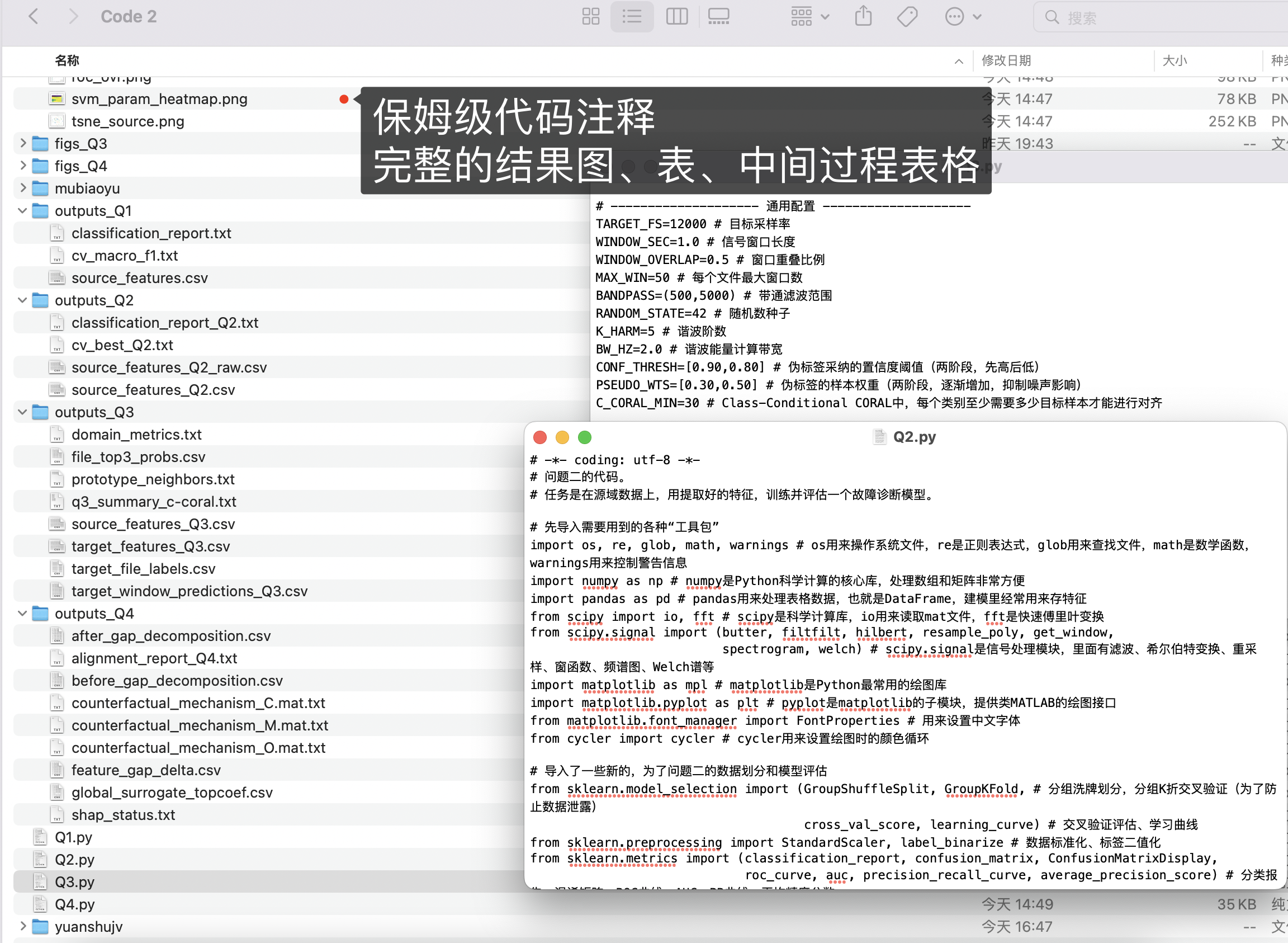Viewport: 1288px width, 943px height.
Task: Expand the yuanshujv folder
Action: pyautogui.click(x=23, y=926)
